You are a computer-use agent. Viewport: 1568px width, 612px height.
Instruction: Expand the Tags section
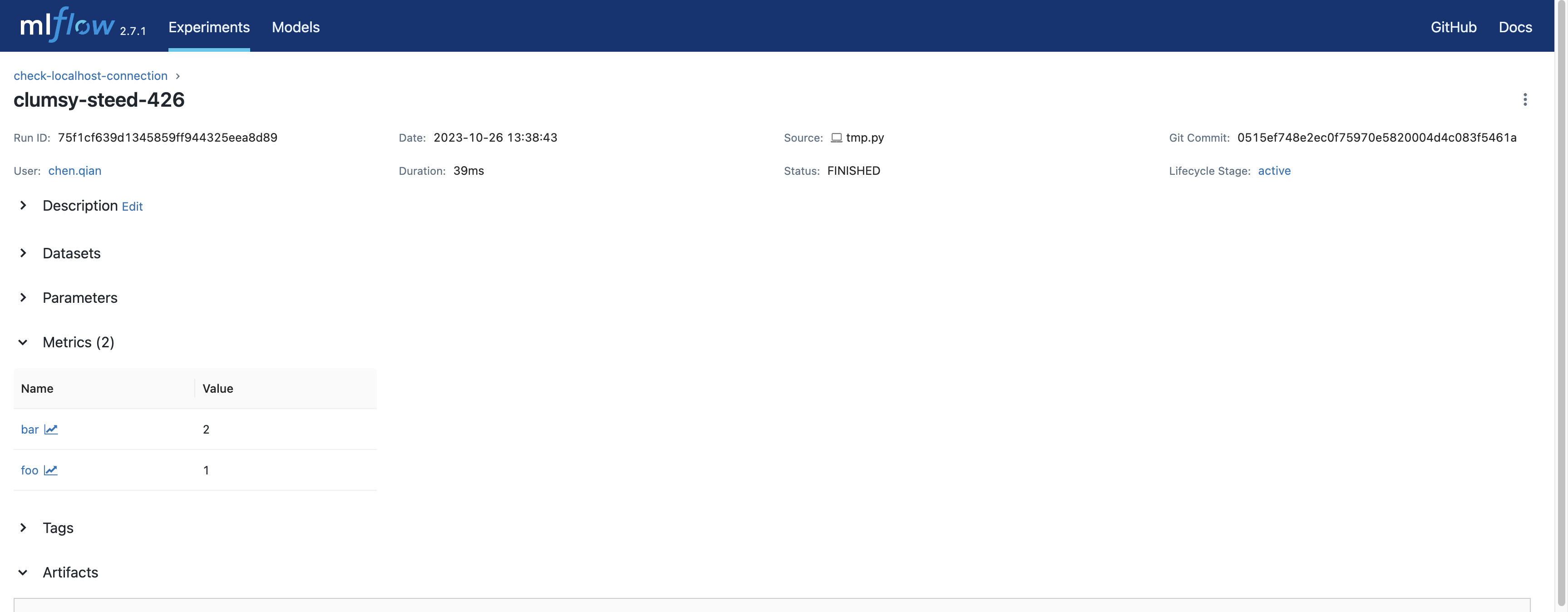[x=23, y=528]
